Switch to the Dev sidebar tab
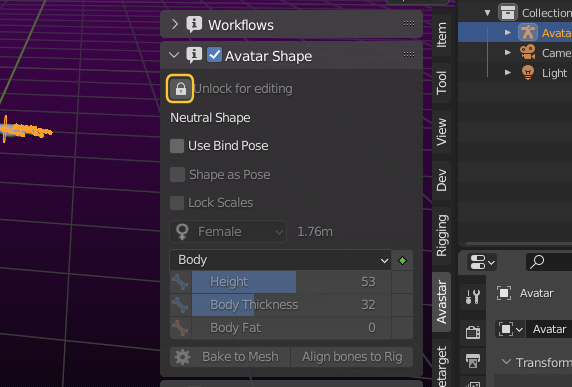The width and height of the screenshot is (572, 387). 441,180
